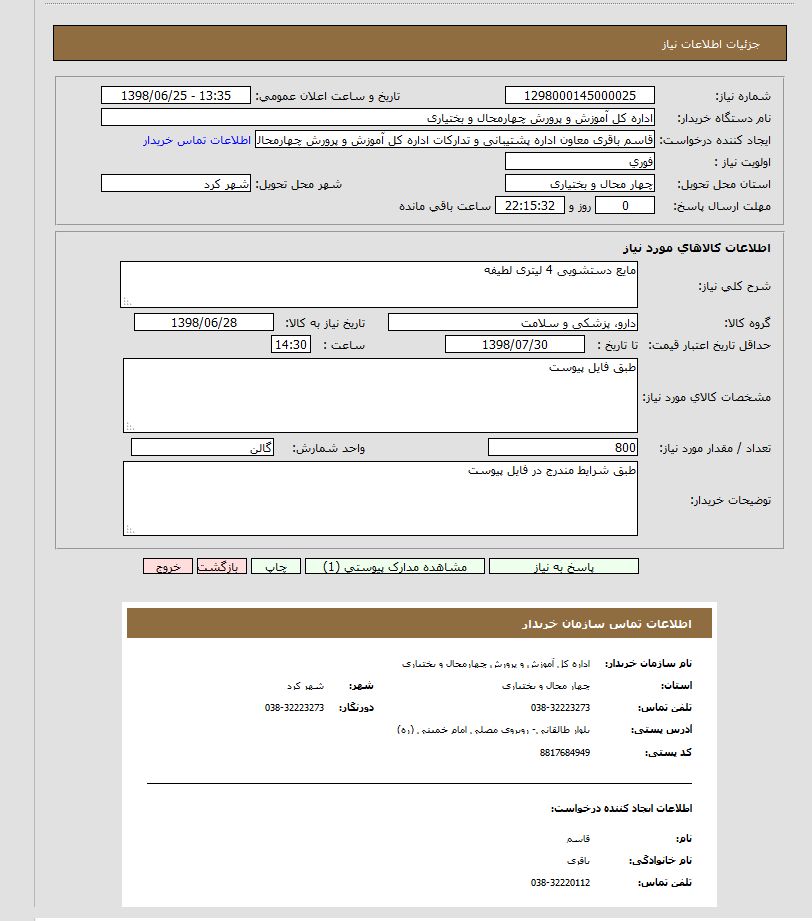
Task: Open attached documents 'مشاهده مدارک پیوستی (1)'
Action: (394, 566)
